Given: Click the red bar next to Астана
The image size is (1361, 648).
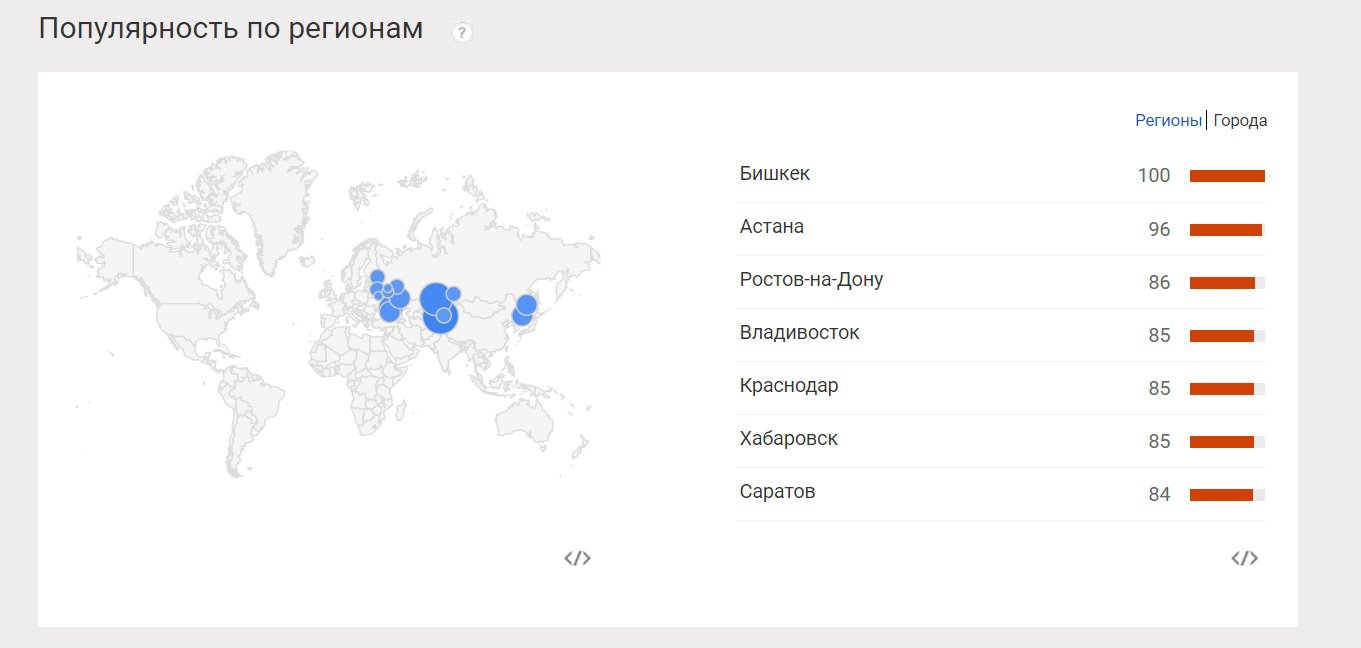Looking at the screenshot, I should coord(1226,230).
